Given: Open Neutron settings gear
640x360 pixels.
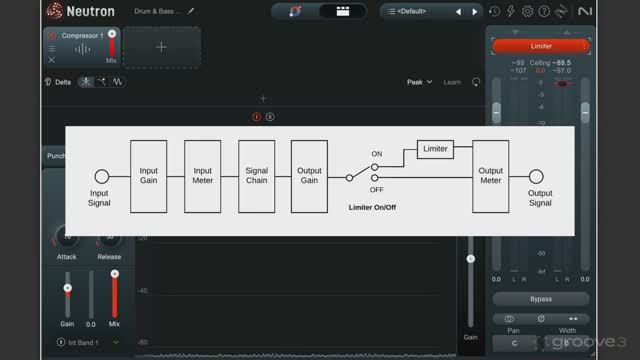Looking at the screenshot, I should [527, 11].
